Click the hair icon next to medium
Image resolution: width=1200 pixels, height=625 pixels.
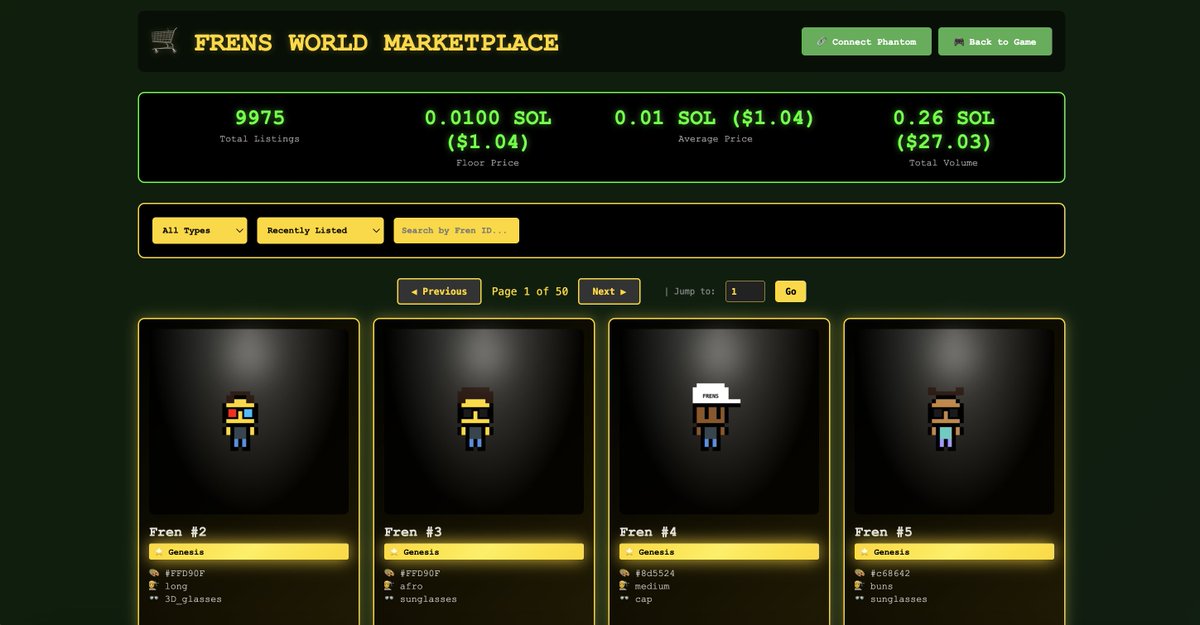point(624,586)
